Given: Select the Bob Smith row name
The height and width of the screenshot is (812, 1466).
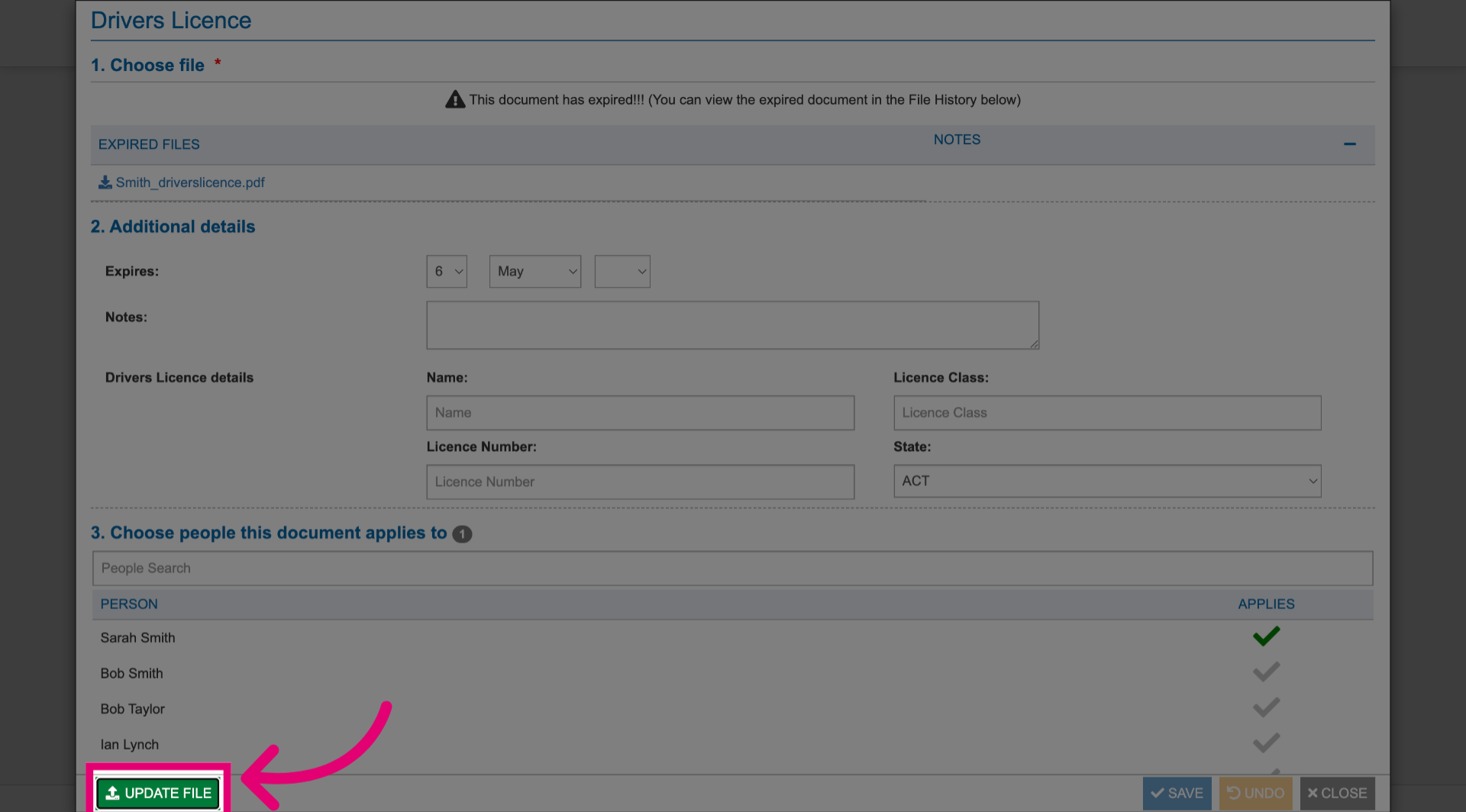Looking at the screenshot, I should (x=131, y=674).
